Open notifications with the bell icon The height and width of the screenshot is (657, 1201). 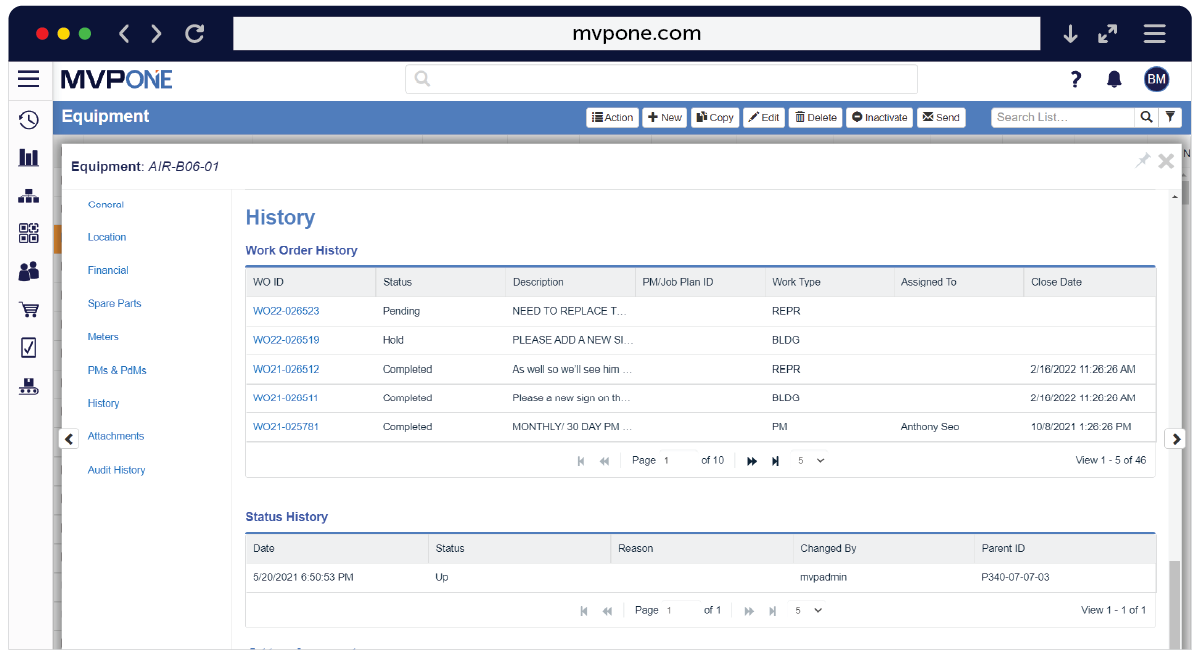pos(1114,78)
